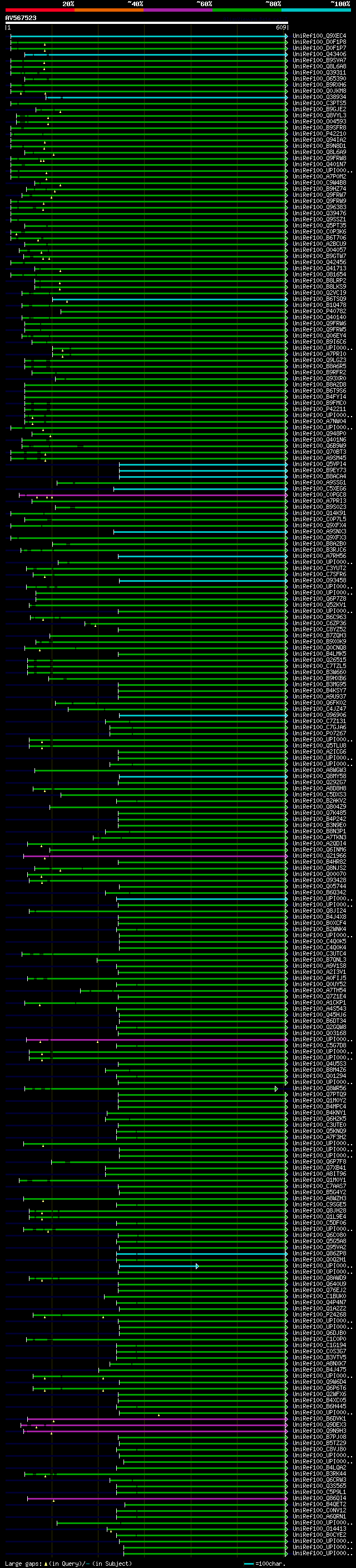Click the UniRef100_Q14K91 label

(x=319, y=513)
